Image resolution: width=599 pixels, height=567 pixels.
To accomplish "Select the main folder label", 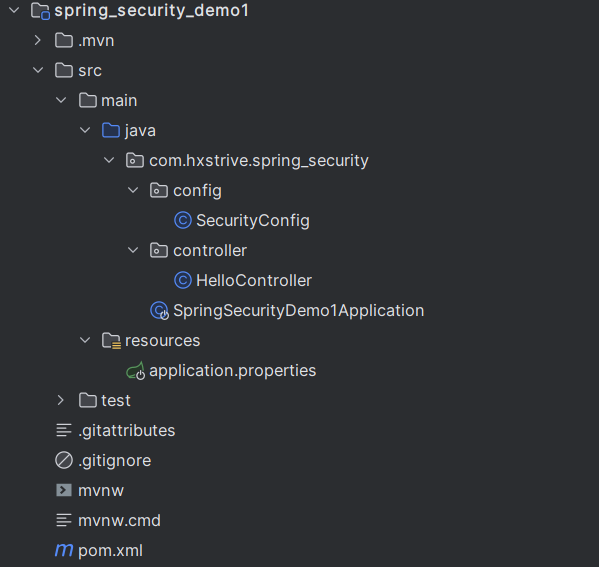I will [x=119, y=100].
